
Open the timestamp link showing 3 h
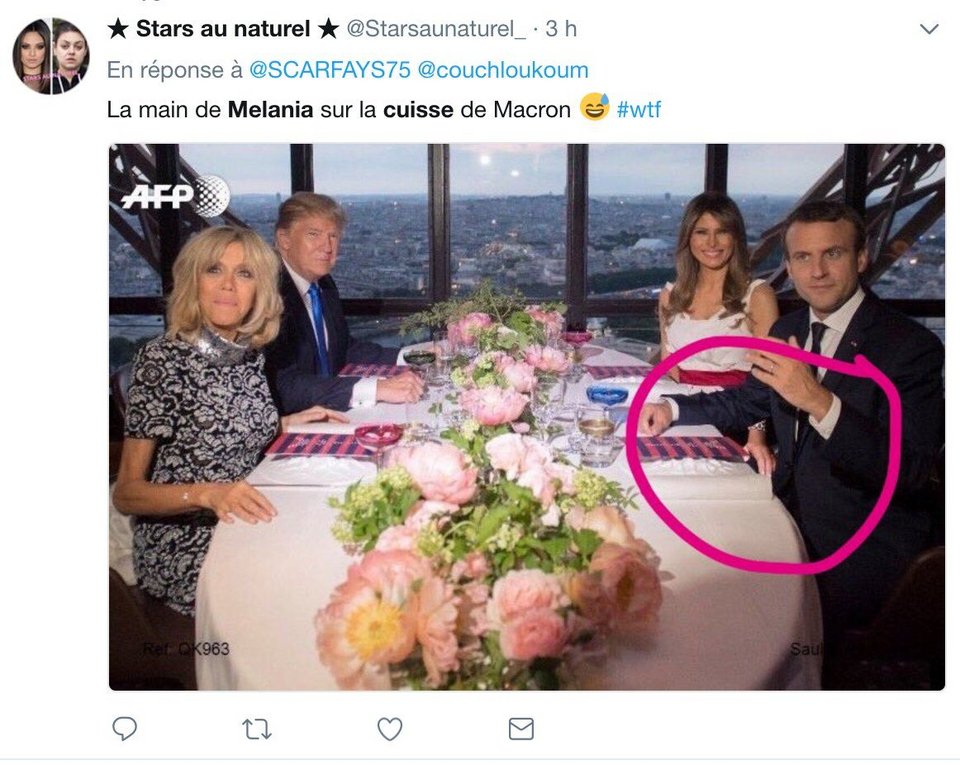click(558, 28)
